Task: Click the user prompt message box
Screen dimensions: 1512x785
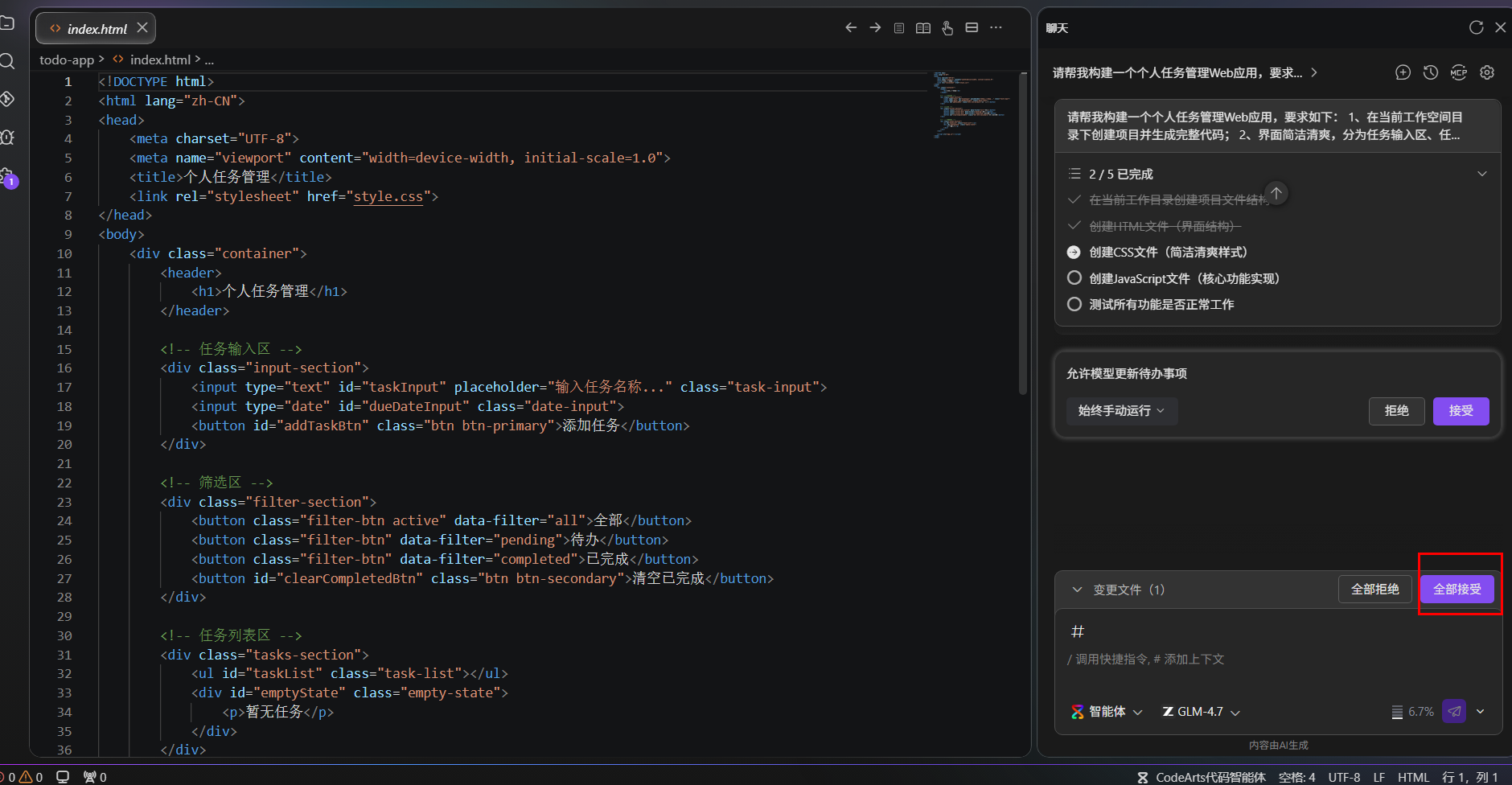Action: (x=1277, y=126)
